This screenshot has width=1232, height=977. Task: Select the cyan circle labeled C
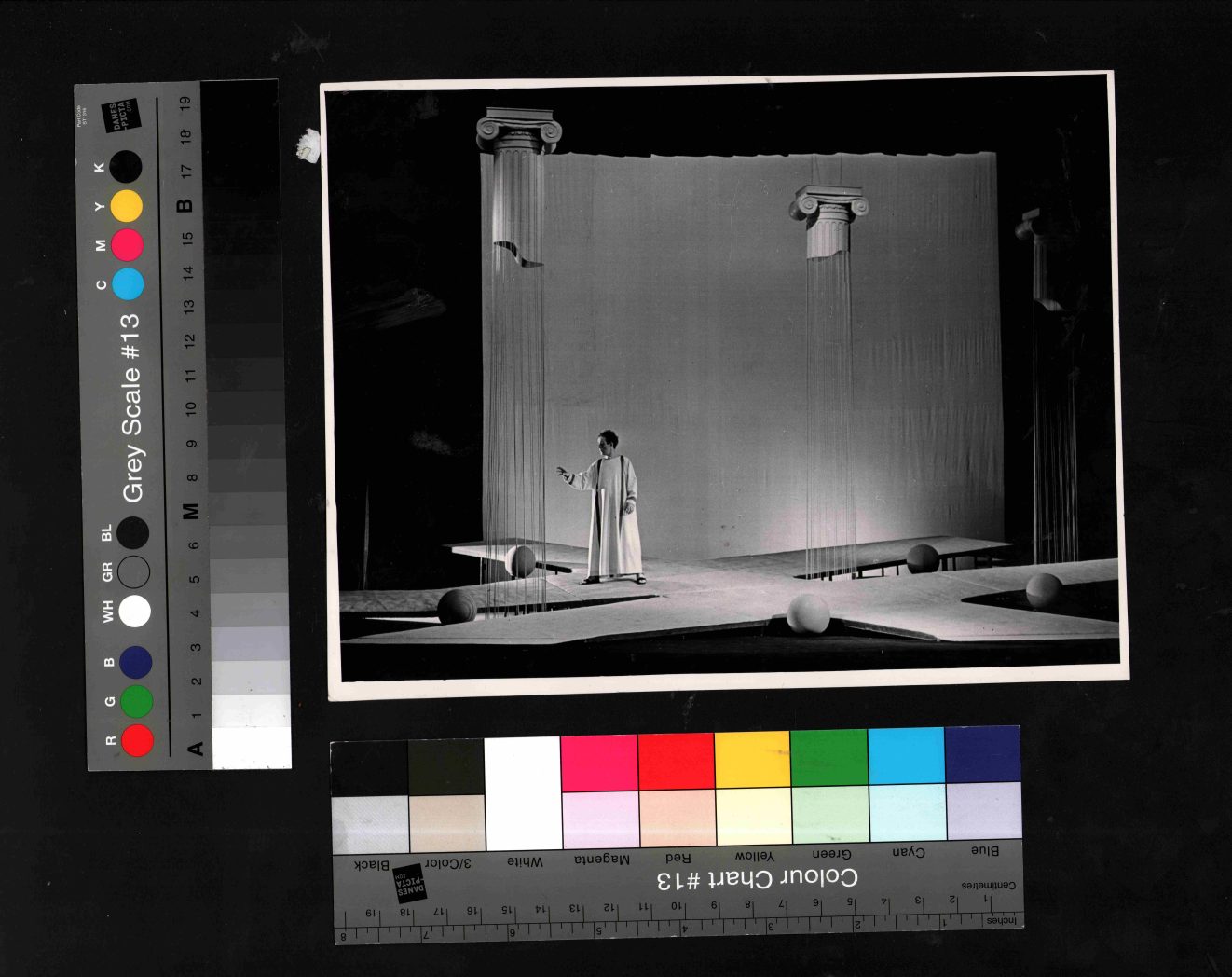[x=128, y=283]
